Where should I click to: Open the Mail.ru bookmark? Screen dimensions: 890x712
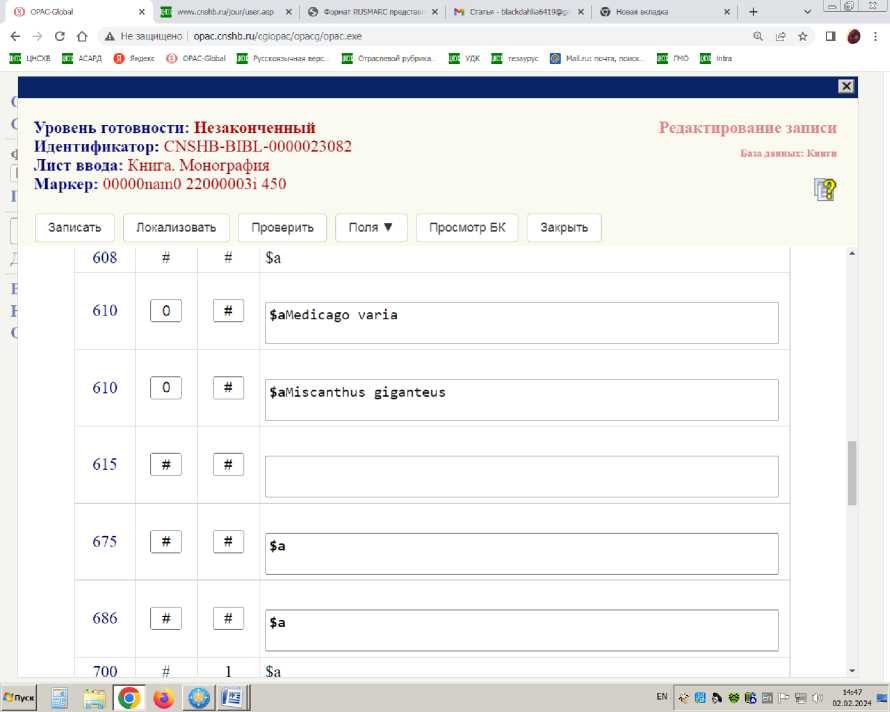597,58
